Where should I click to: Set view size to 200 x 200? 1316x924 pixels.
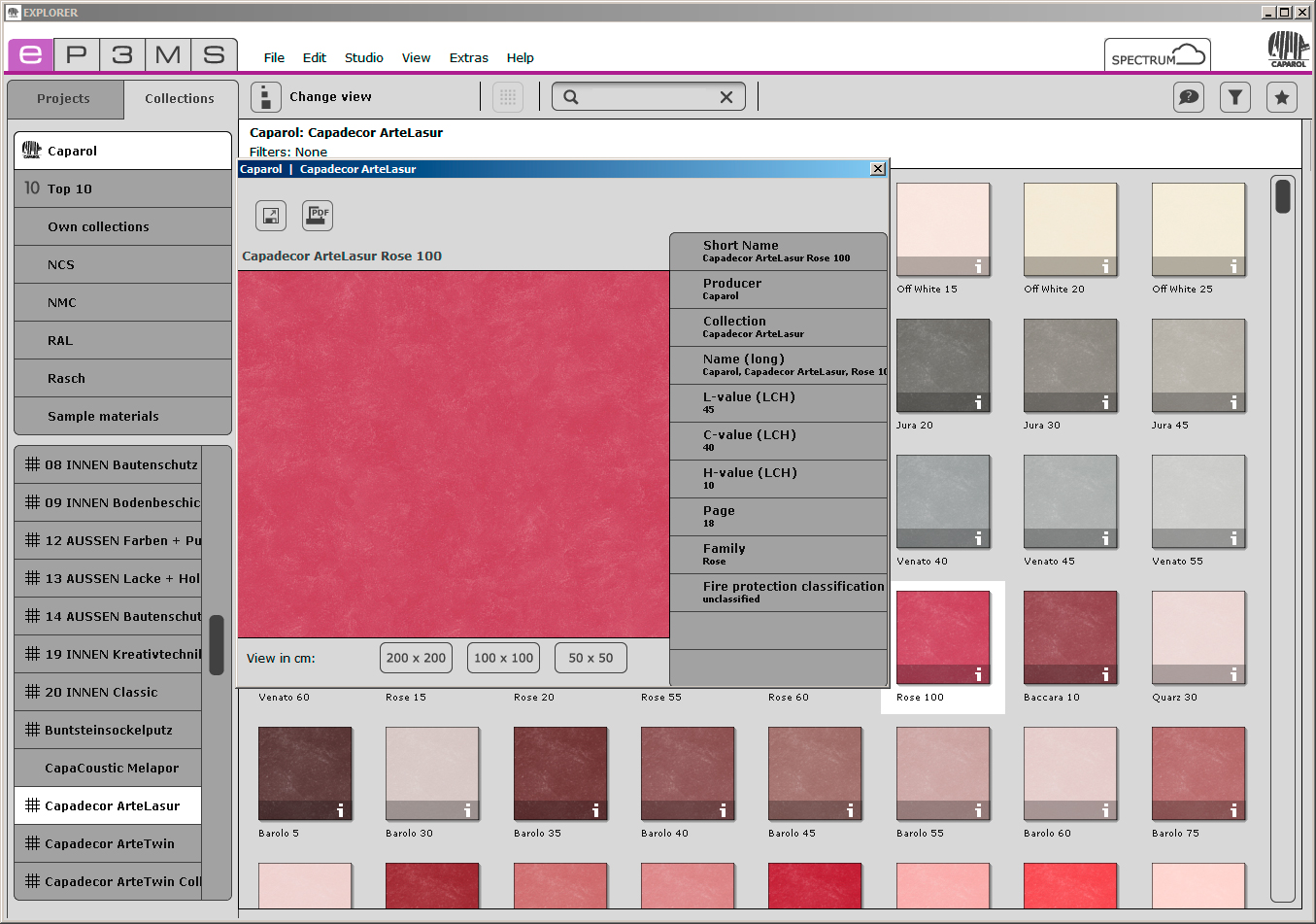[416, 658]
